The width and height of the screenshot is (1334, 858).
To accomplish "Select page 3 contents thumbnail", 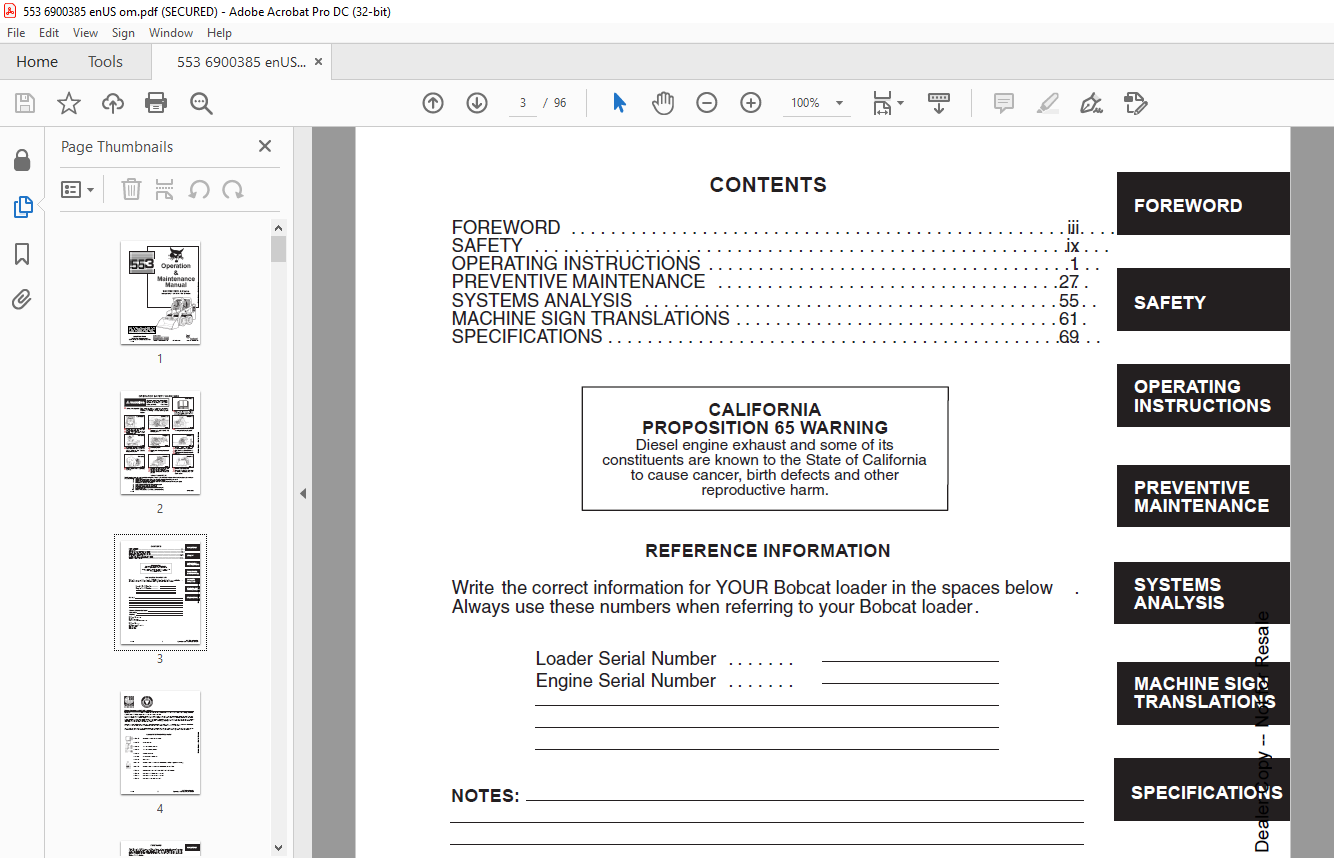I will (x=160, y=593).
